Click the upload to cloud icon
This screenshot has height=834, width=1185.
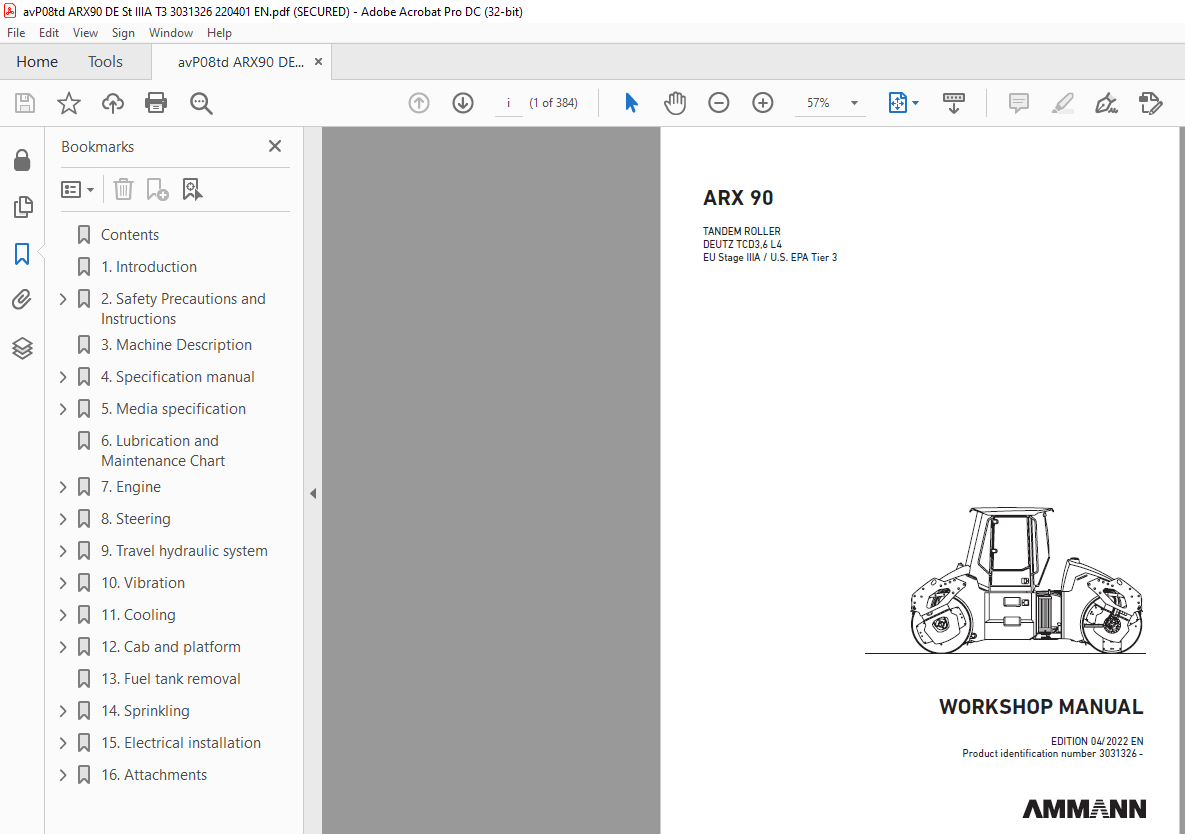113,103
